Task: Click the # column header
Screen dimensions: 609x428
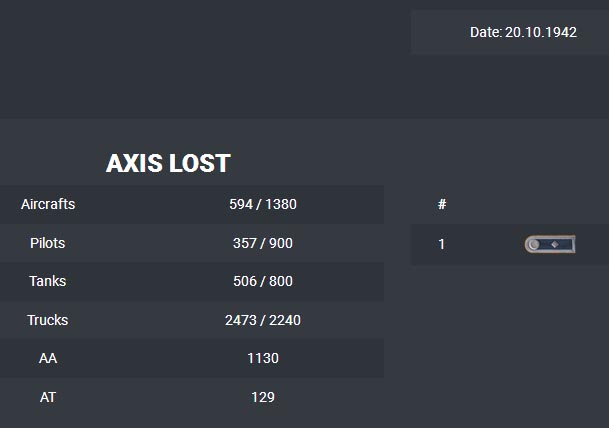Action: [x=442, y=204]
